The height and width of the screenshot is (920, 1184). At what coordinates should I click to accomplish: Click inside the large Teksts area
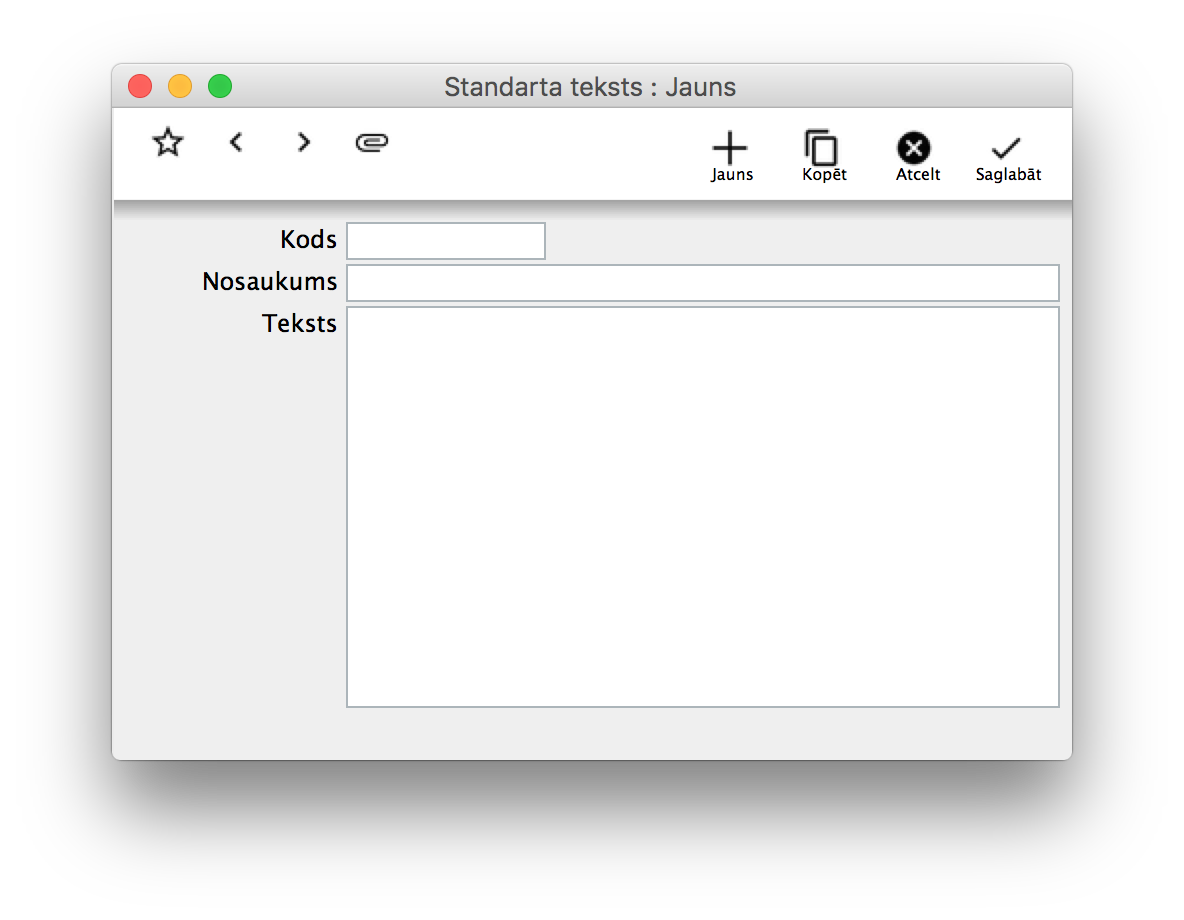[702, 507]
